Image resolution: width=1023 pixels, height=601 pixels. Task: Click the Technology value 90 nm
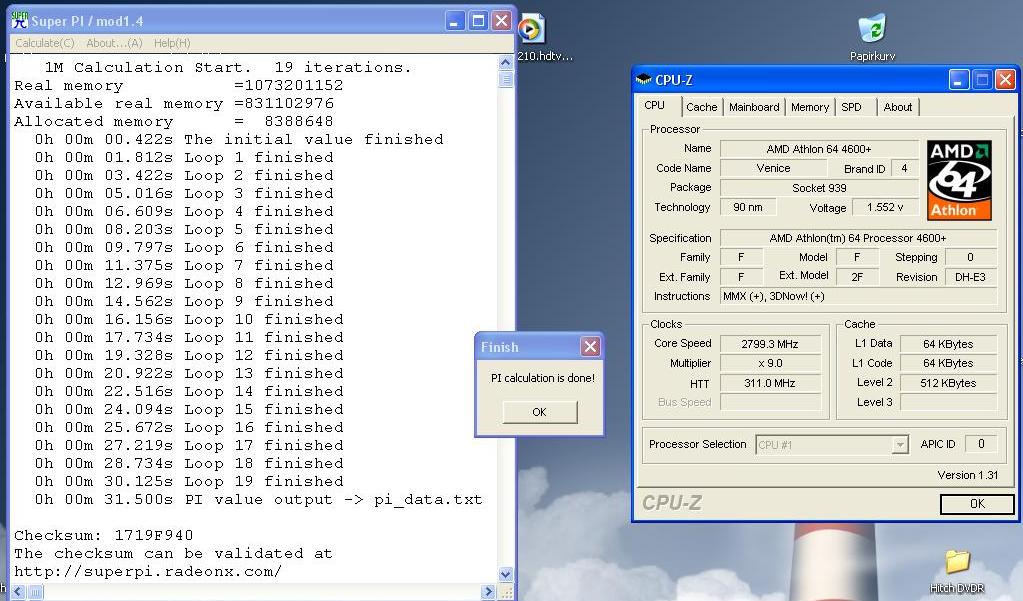click(748, 208)
